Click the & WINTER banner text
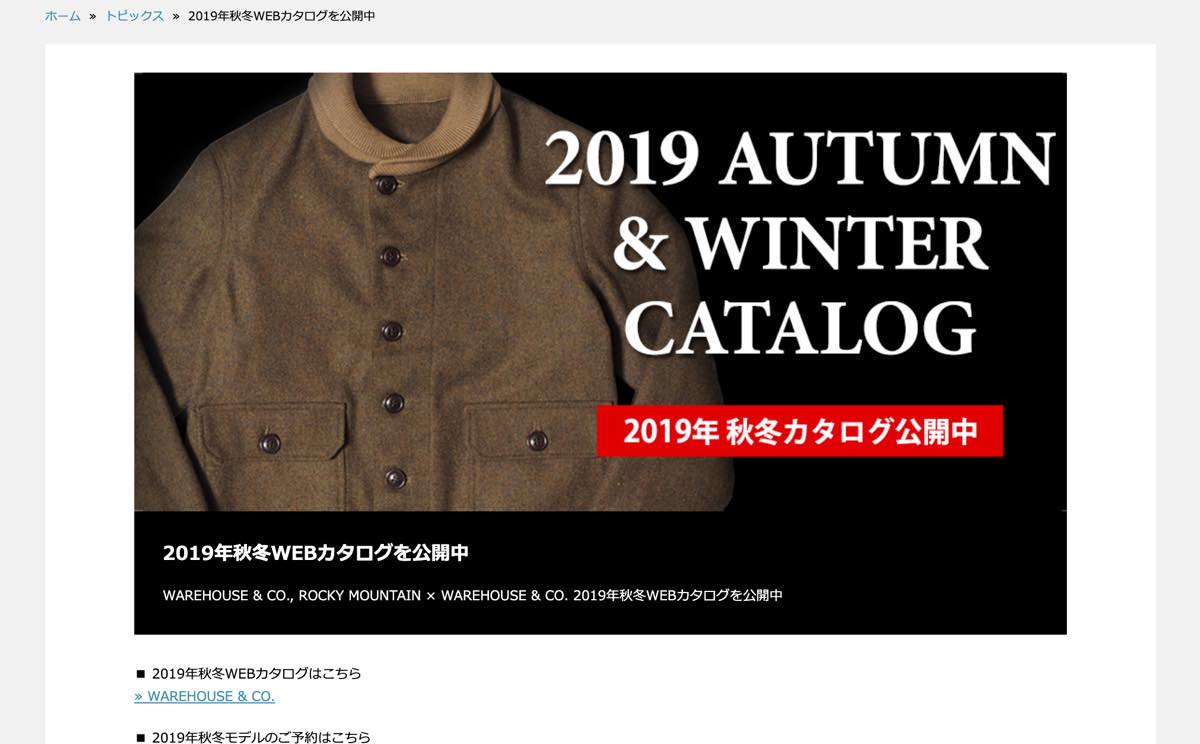This screenshot has height=744, width=1200. tap(800, 242)
